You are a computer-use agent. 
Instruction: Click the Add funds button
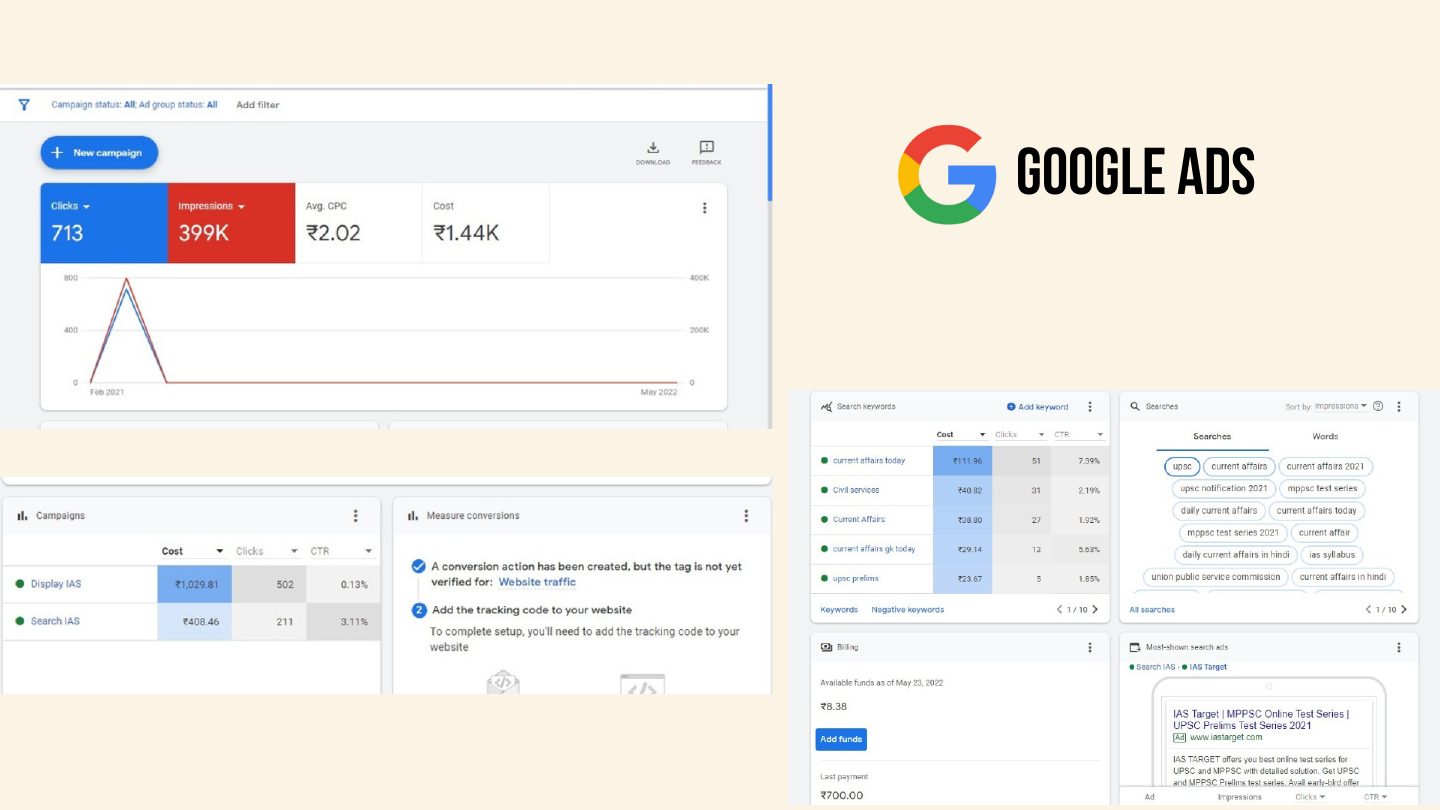point(841,739)
